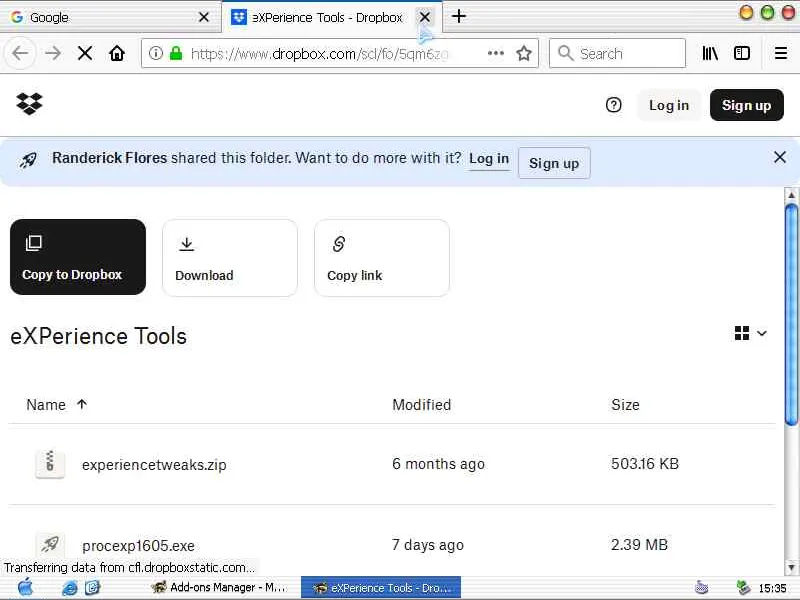Click the 6 months ago modified value
The width and height of the screenshot is (800, 600).
438,464
